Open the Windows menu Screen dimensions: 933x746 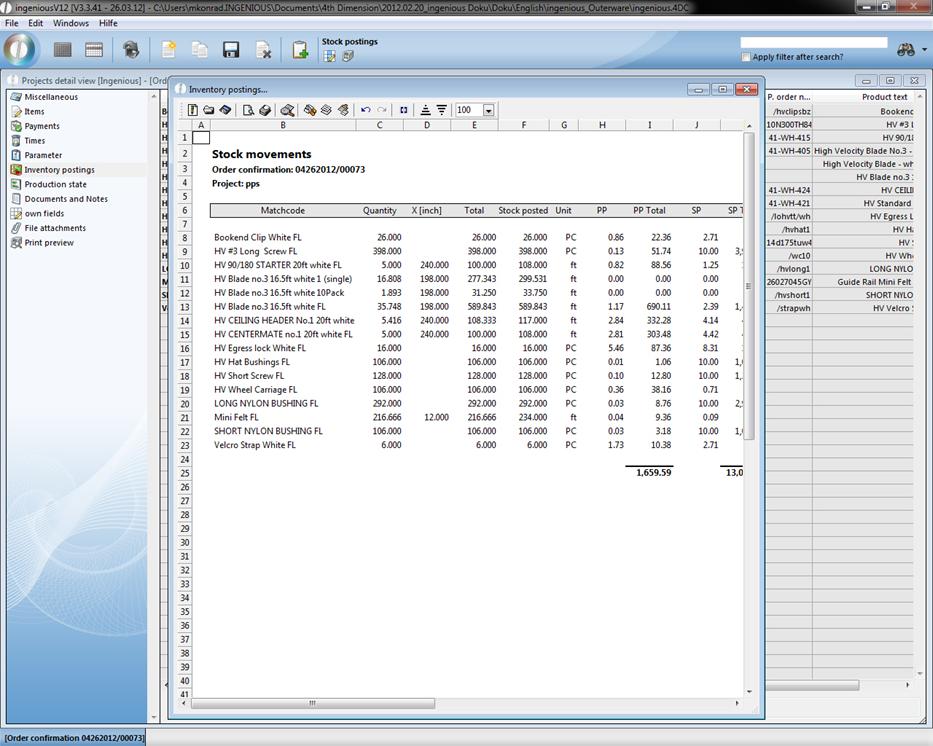tap(70, 23)
